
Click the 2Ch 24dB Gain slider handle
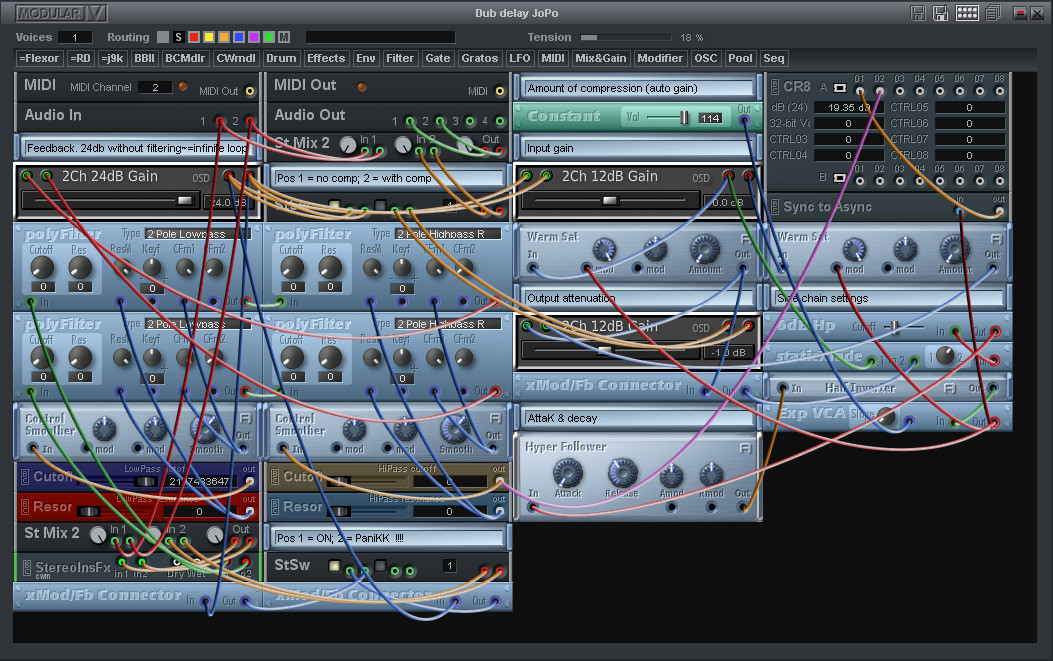tap(184, 200)
